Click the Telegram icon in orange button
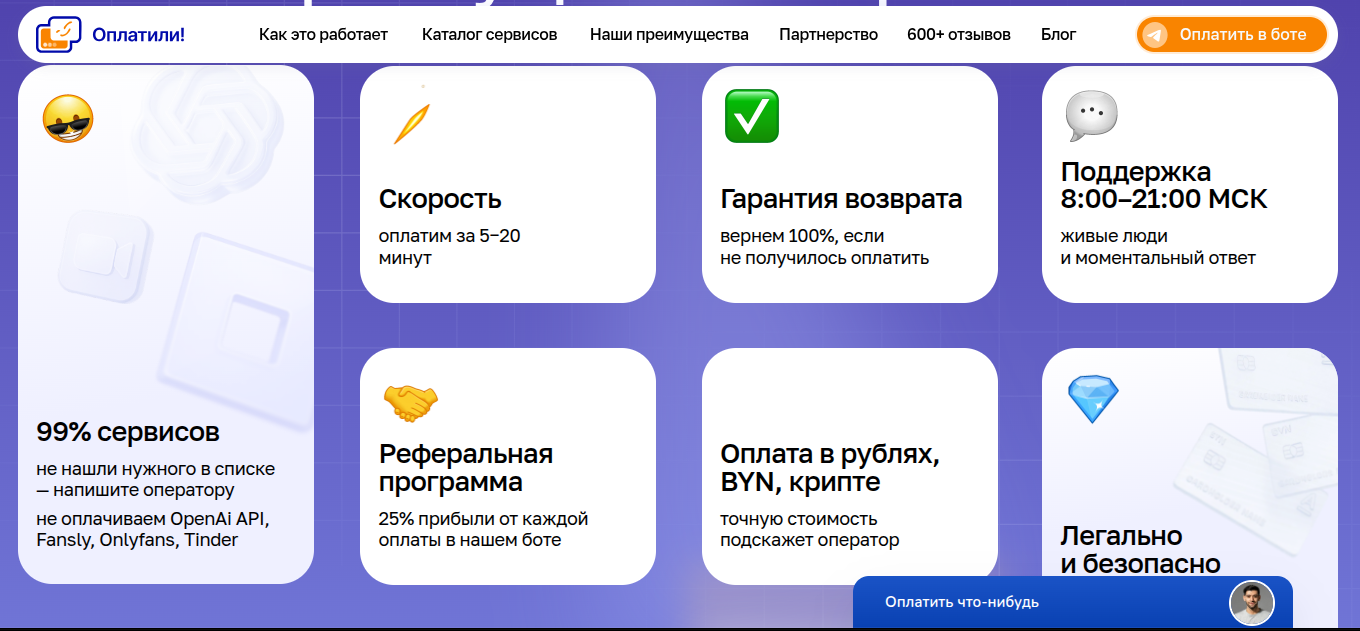 tap(1155, 35)
